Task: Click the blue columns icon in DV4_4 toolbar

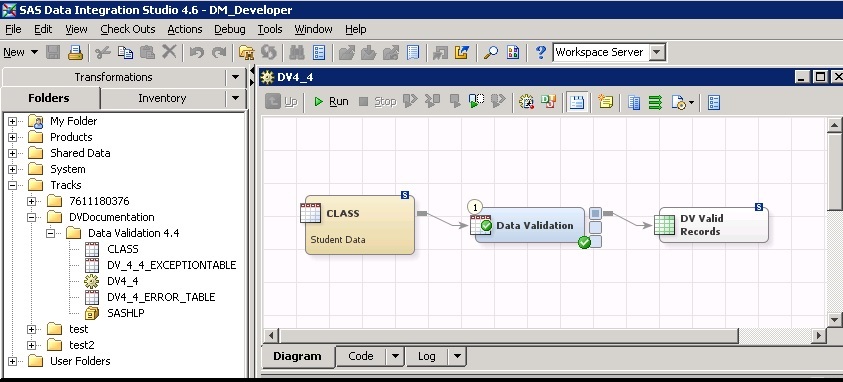Action: [x=634, y=102]
